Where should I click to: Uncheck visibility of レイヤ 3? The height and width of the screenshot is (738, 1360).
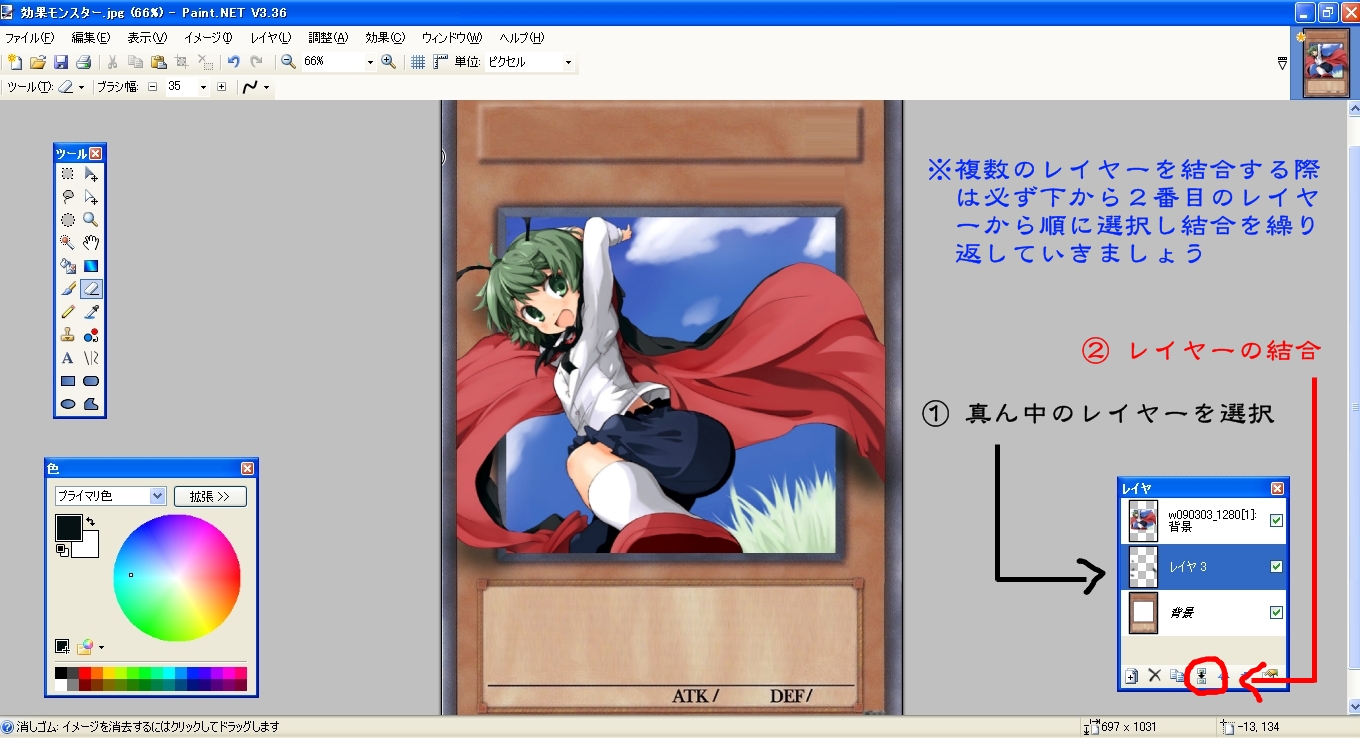[1276, 566]
